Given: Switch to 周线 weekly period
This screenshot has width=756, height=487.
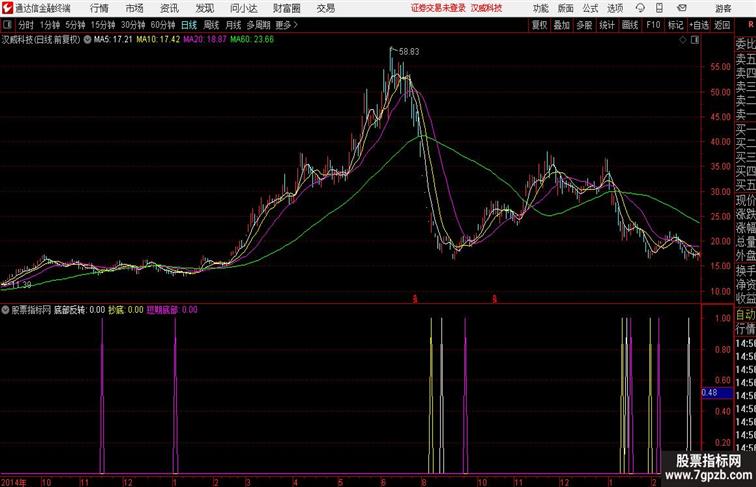Looking at the screenshot, I should tap(211, 25).
